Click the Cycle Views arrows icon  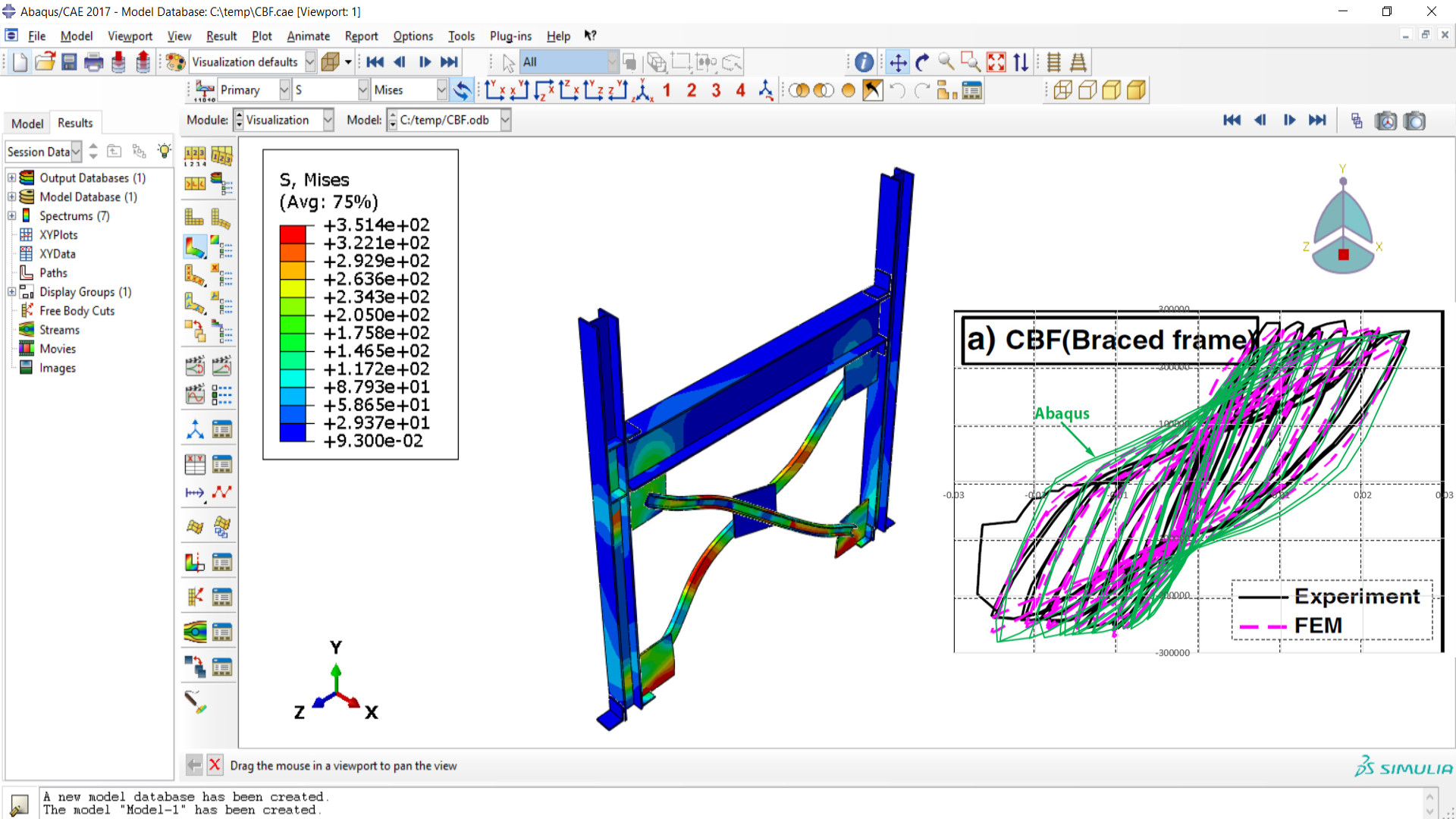click(1021, 62)
